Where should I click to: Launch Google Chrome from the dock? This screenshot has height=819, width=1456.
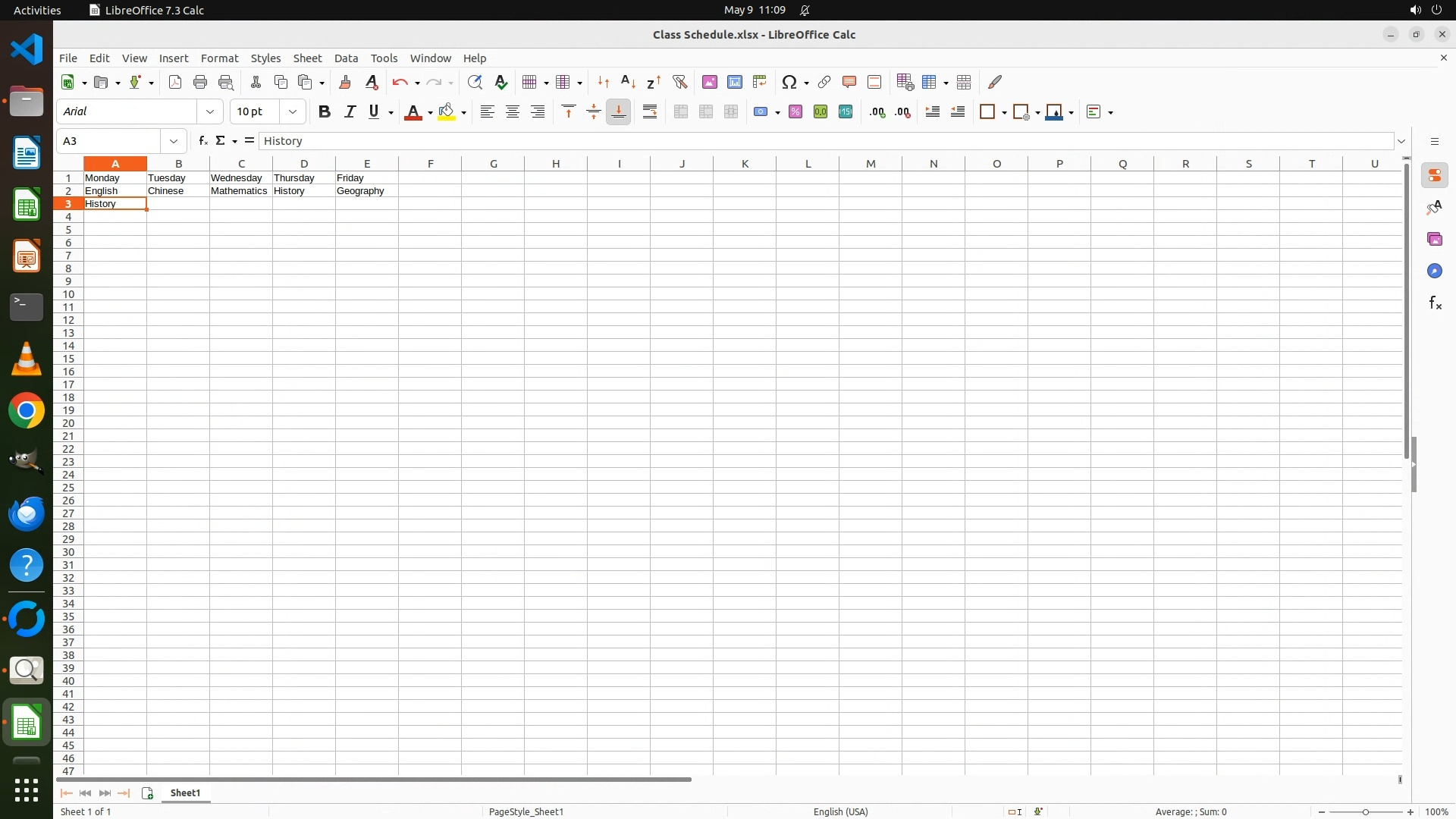[x=27, y=411]
